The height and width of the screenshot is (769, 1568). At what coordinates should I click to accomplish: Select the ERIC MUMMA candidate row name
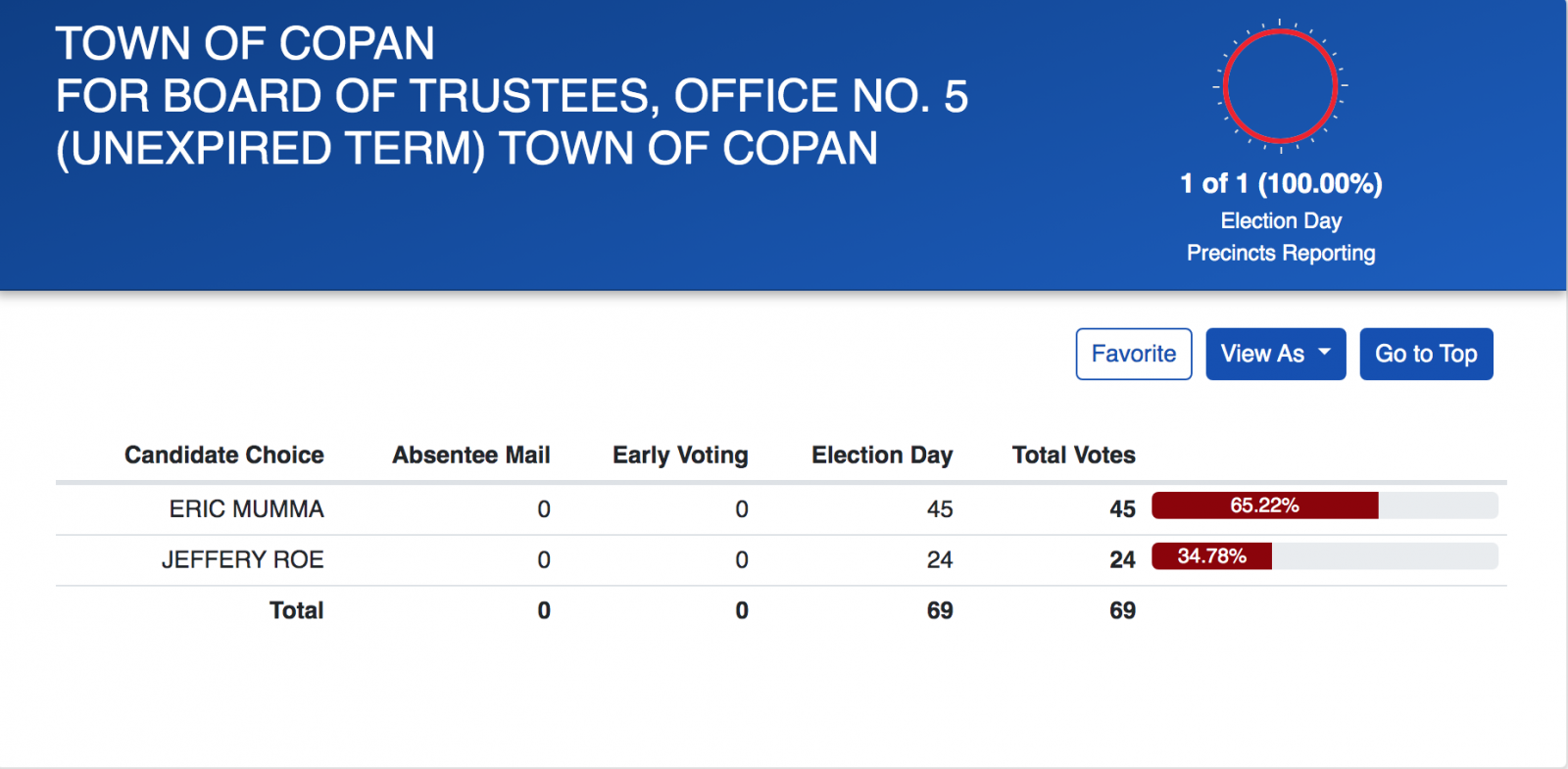246,508
